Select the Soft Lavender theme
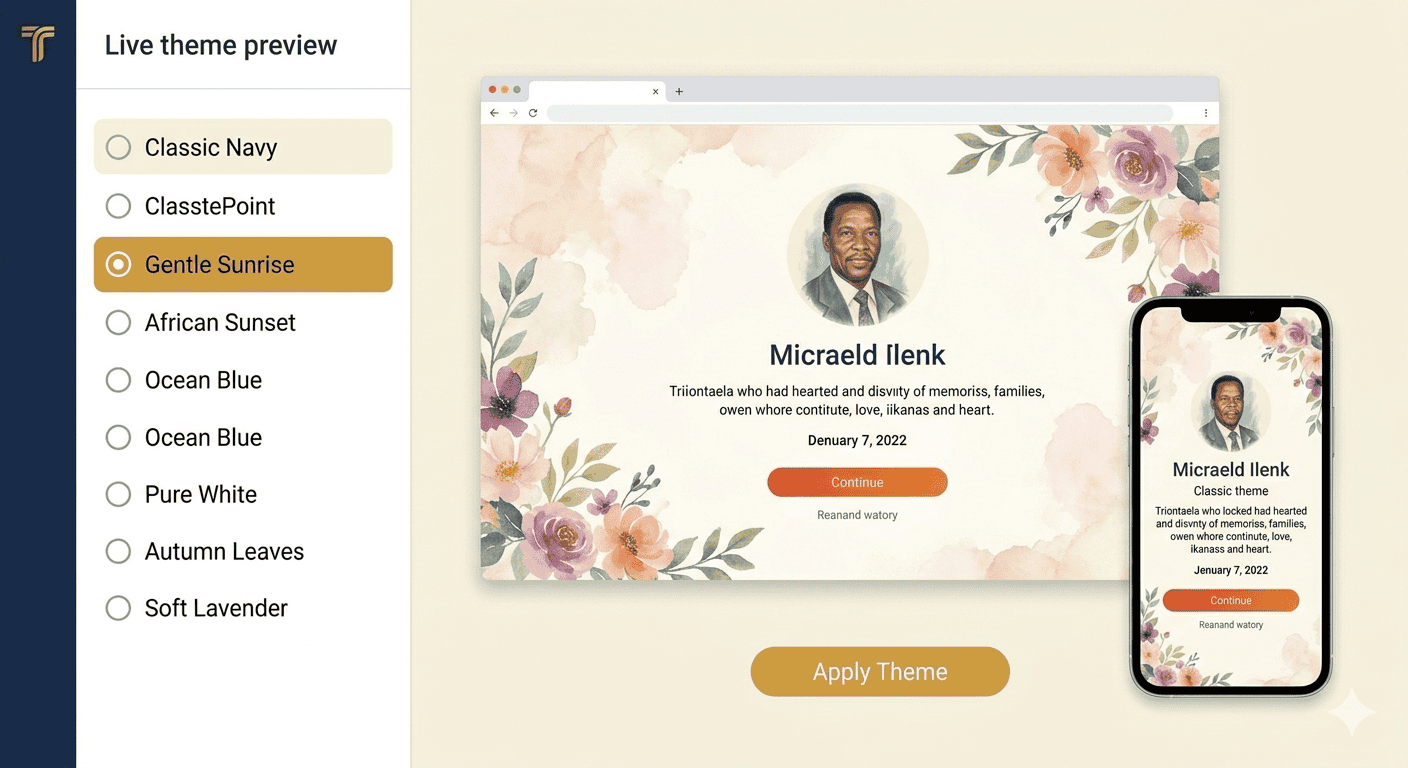The width and height of the screenshot is (1408, 768). (x=118, y=608)
